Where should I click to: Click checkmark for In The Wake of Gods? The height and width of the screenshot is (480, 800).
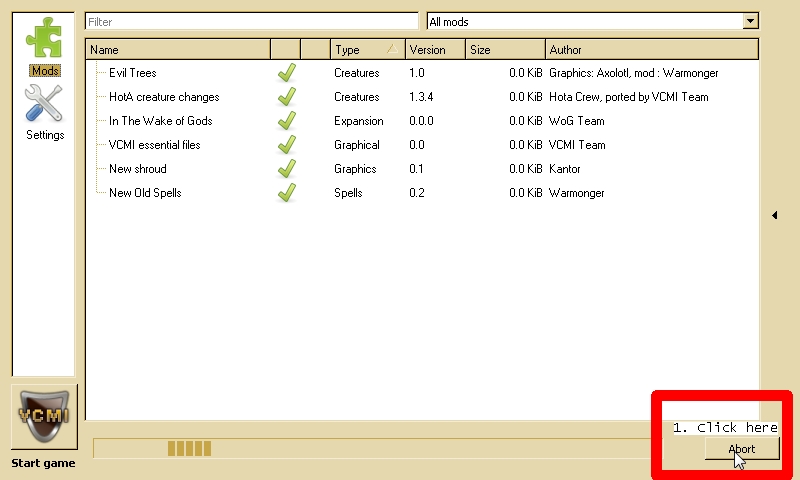click(x=286, y=121)
